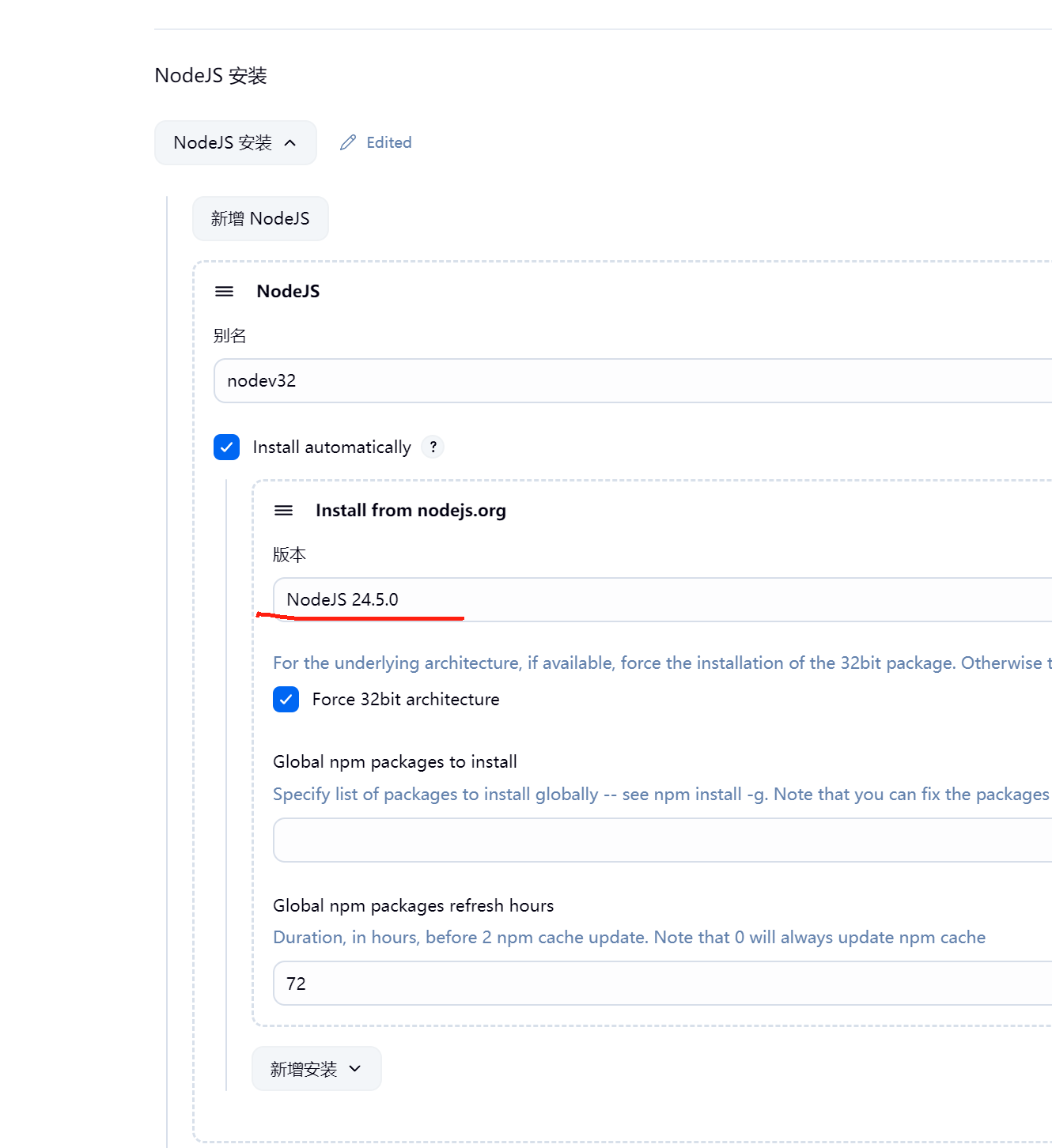Click the down arrow on 新增安装
Screen dimensions: 1052x1148
click(x=355, y=1069)
